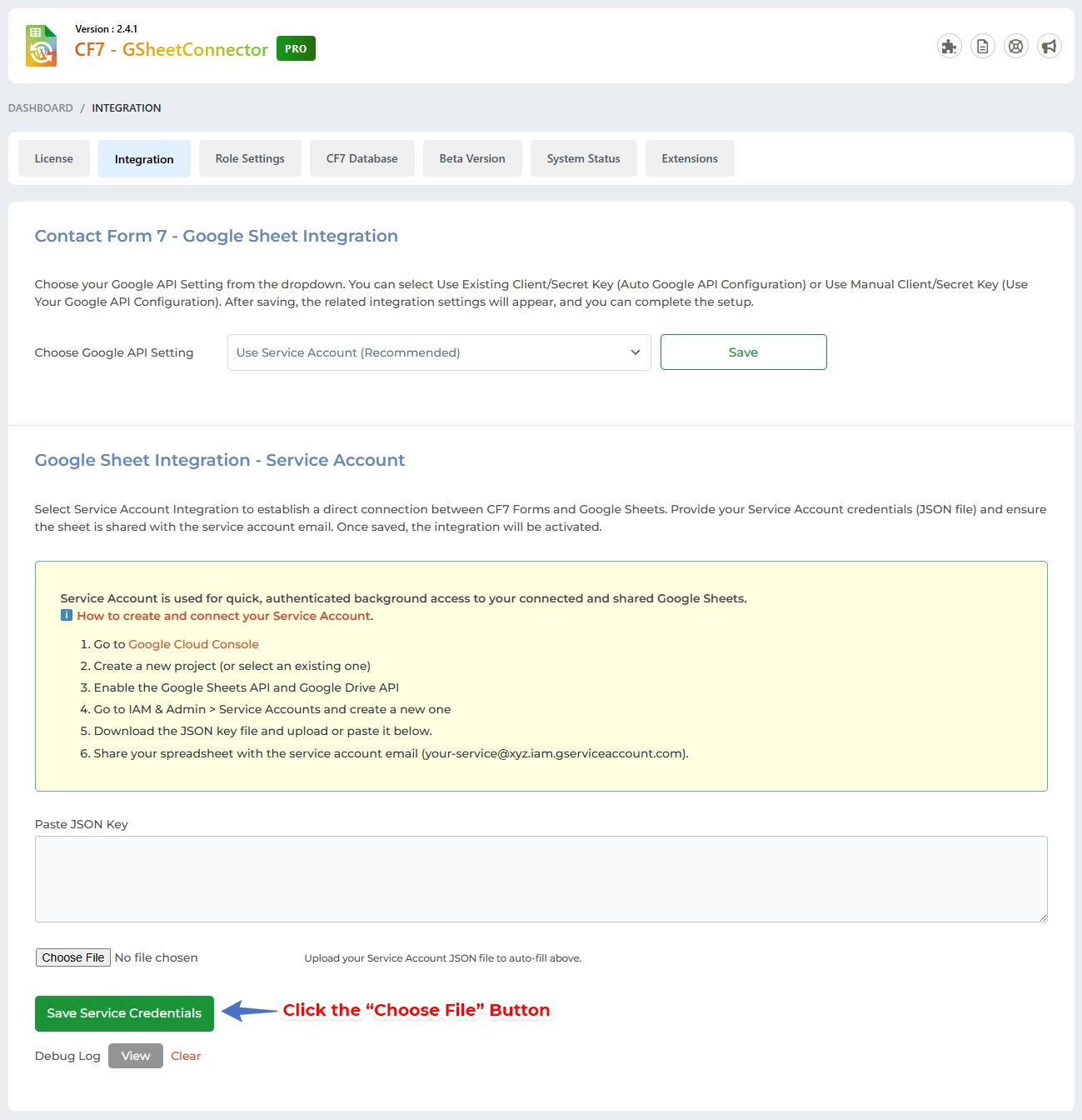Open the documentation page icon
Viewport: 1082px width, 1120px height.
pos(982,46)
